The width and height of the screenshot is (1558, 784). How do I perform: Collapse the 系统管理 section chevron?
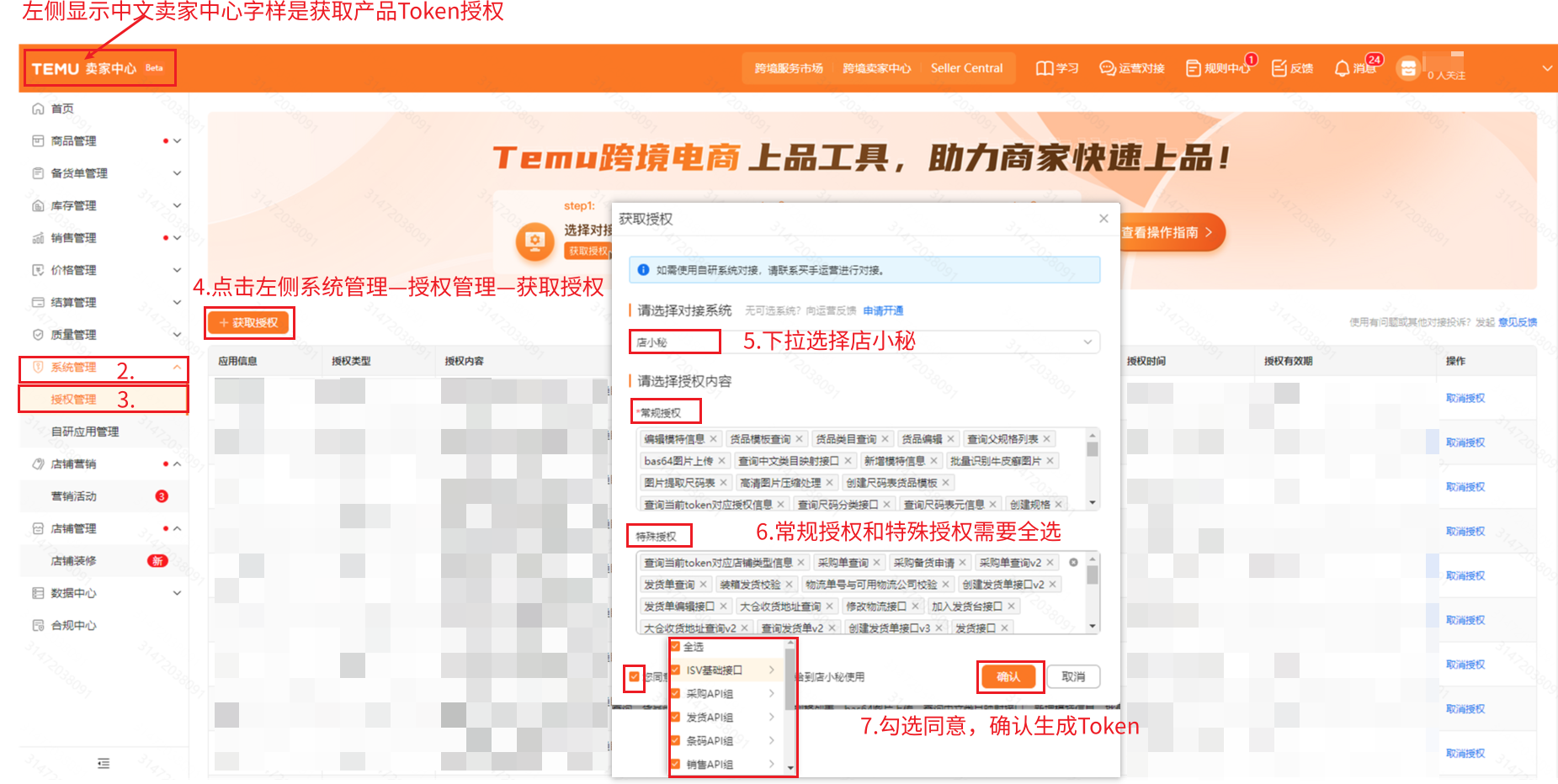[x=177, y=368]
